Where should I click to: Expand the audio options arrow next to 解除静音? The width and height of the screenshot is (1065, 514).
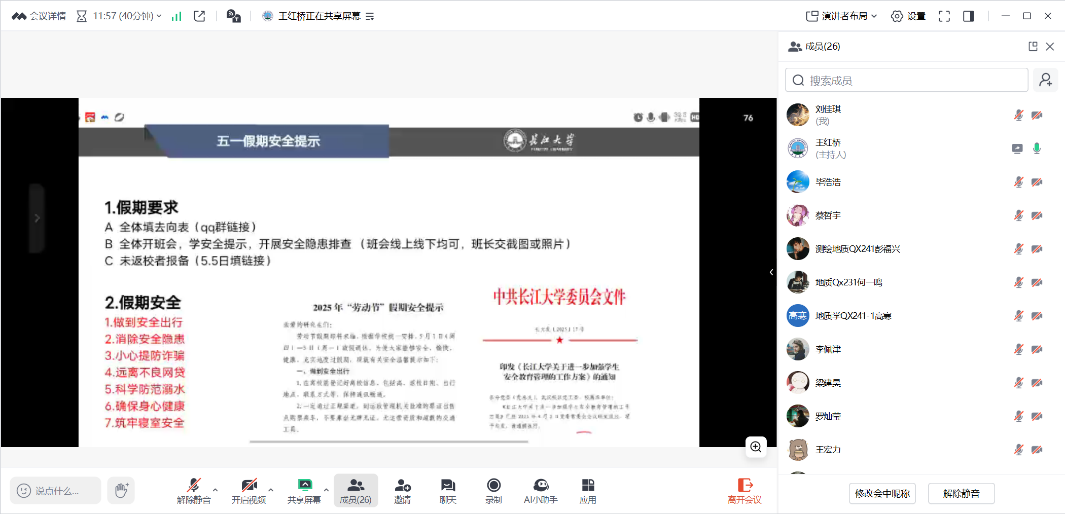point(215,489)
